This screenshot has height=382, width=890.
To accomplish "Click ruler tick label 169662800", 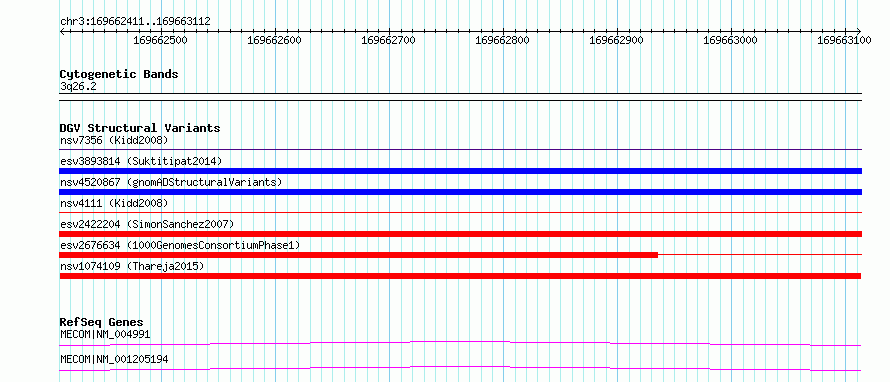I will [x=502, y=40].
